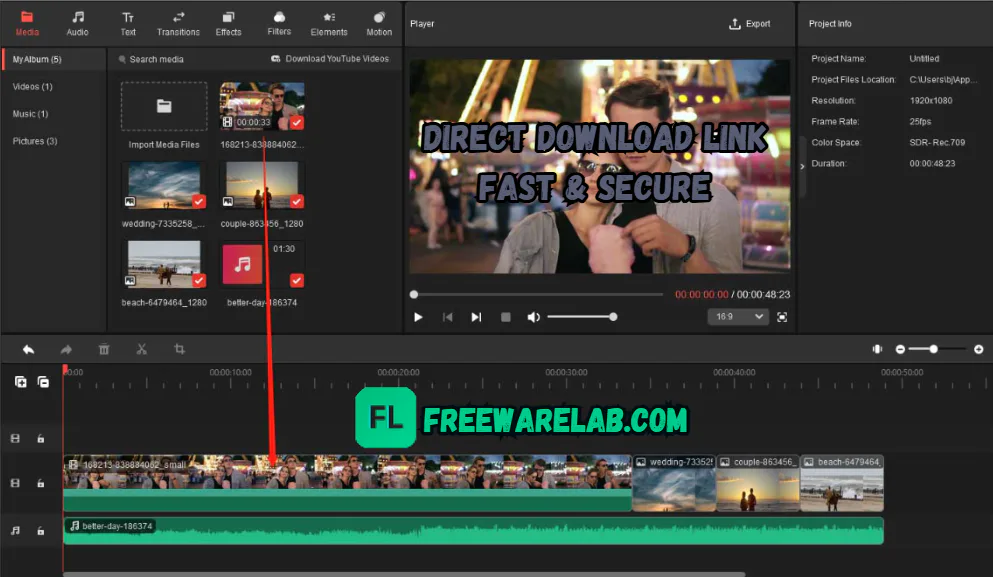The width and height of the screenshot is (993, 577).
Task: Open the Elements library
Action: 328,22
